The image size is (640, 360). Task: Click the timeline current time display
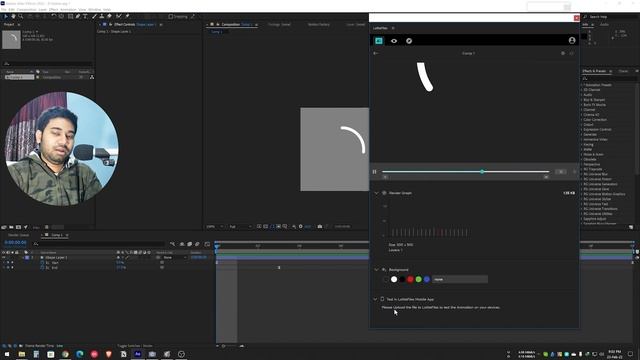pyautogui.click(x=16, y=242)
